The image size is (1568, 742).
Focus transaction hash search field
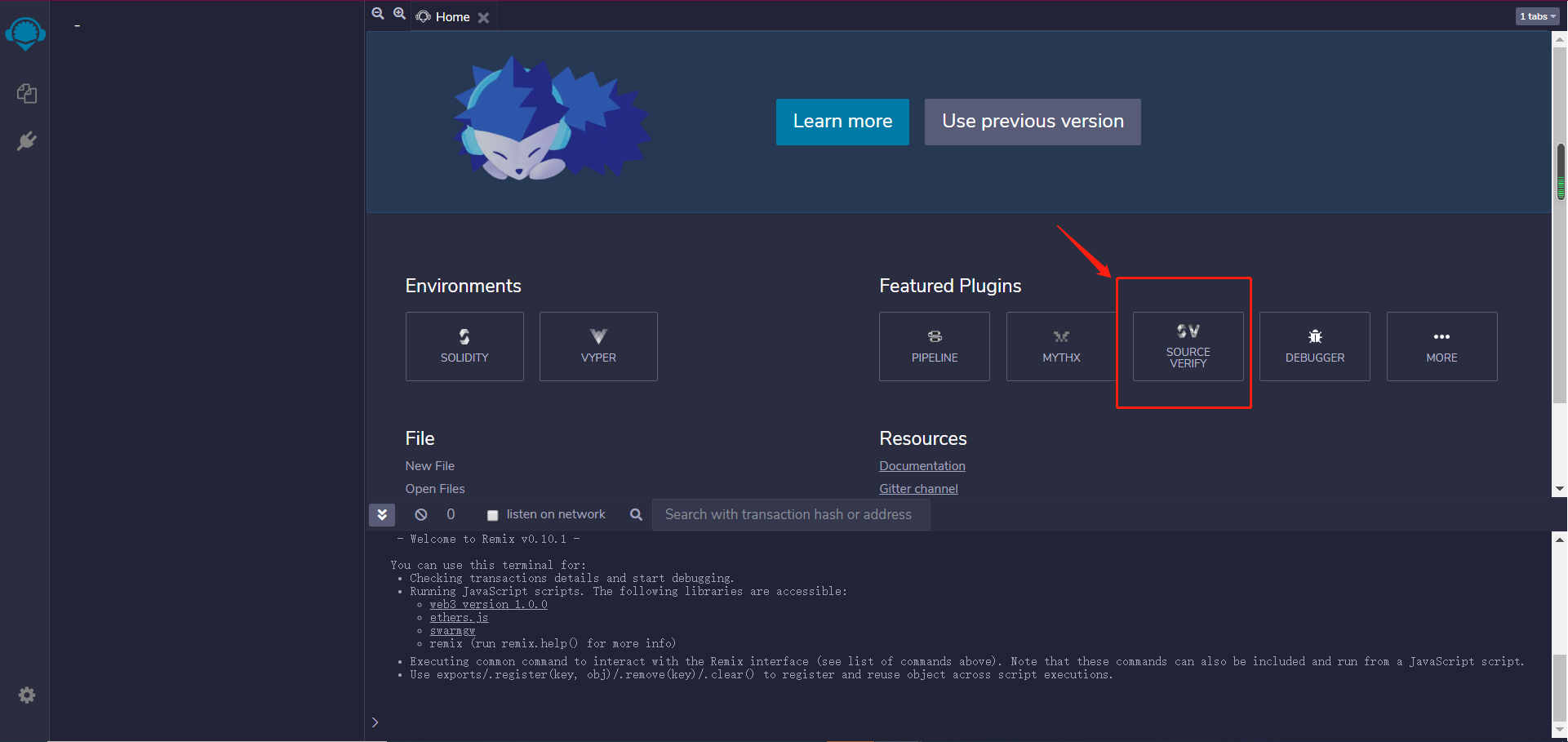[791, 514]
